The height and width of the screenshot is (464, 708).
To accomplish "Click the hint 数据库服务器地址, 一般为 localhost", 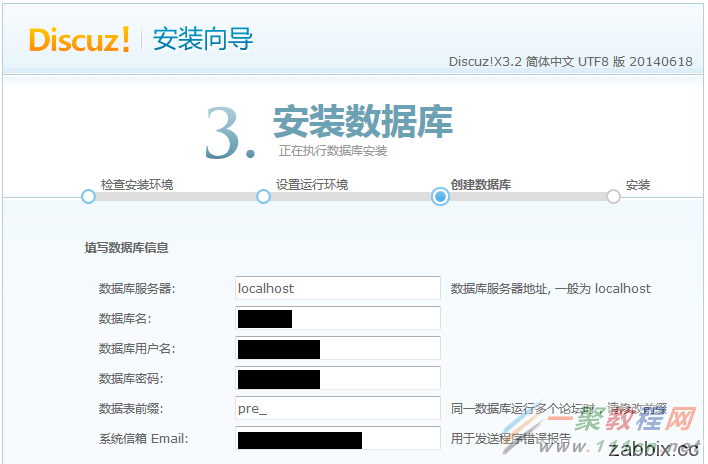I will [x=551, y=288].
